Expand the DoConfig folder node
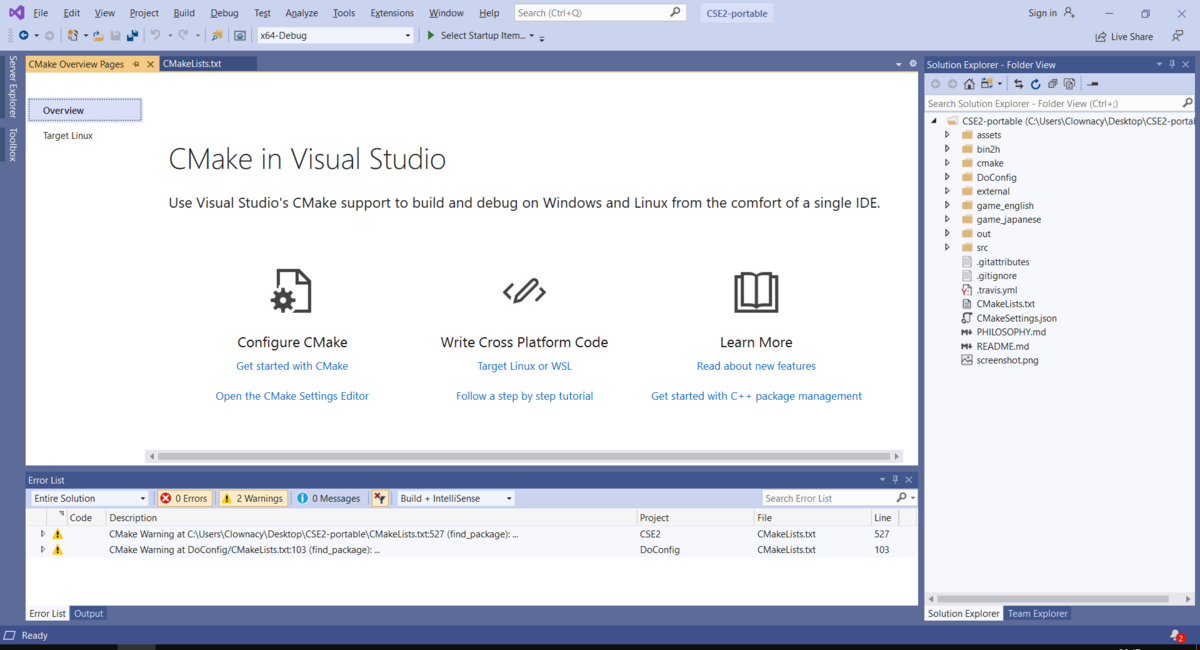The image size is (1200, 650). pos(947,177)
